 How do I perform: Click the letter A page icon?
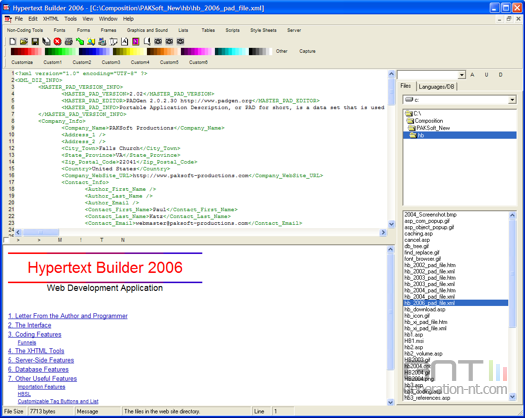pyautogui.click(x=125, y=42)
